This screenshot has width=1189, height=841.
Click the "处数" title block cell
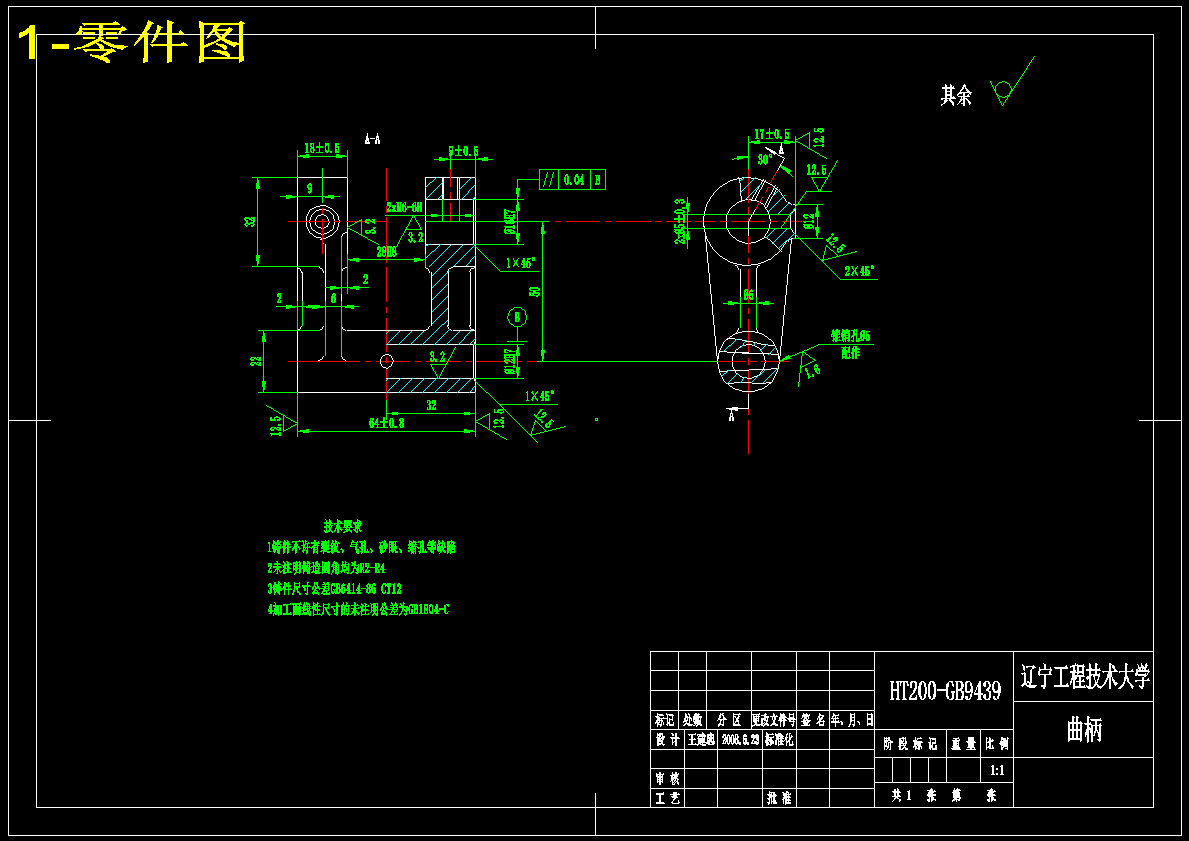(x=692, y=720)
